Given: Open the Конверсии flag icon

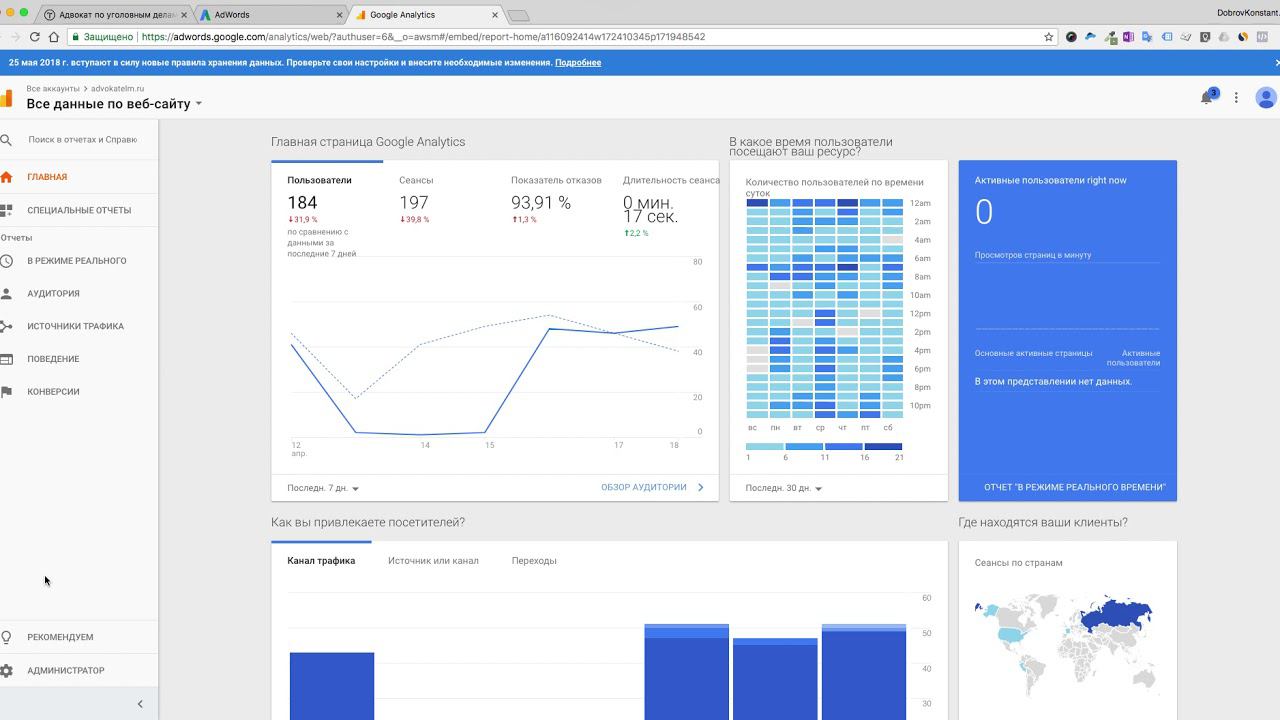Looking at the screenshot, I should tap(6, 392).
